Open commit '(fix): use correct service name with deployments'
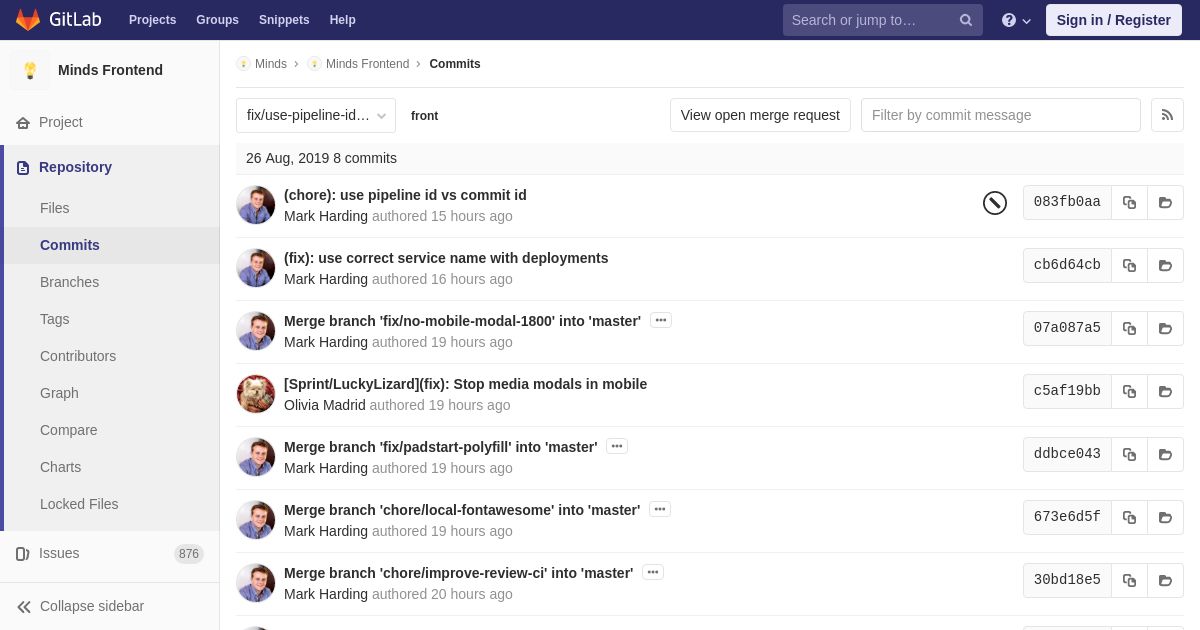The height and width of the screenshot is (630, 1200). click(446, 258)
